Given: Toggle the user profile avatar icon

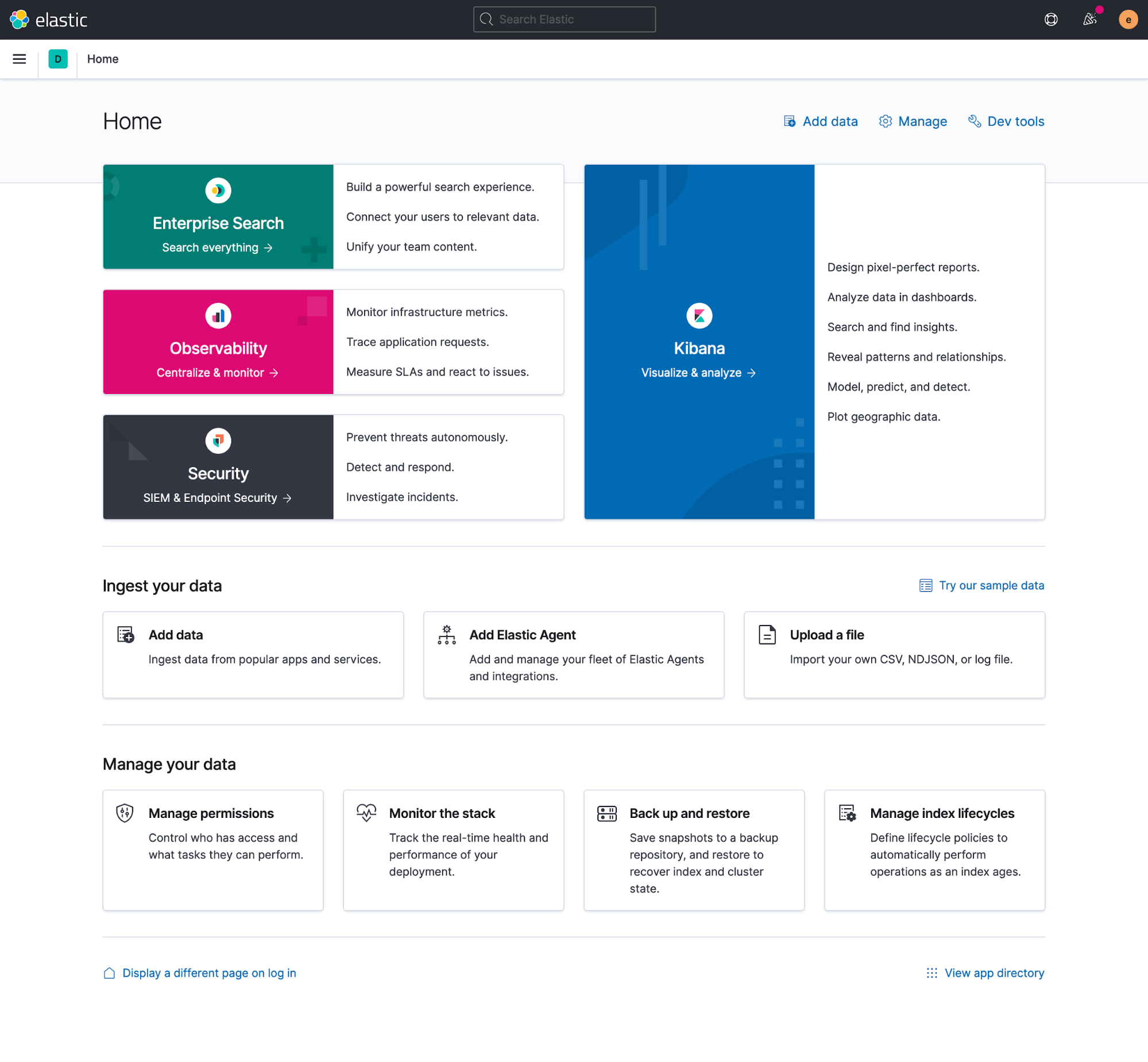Looking at the screenshot, I should [x=1127, y=19].
